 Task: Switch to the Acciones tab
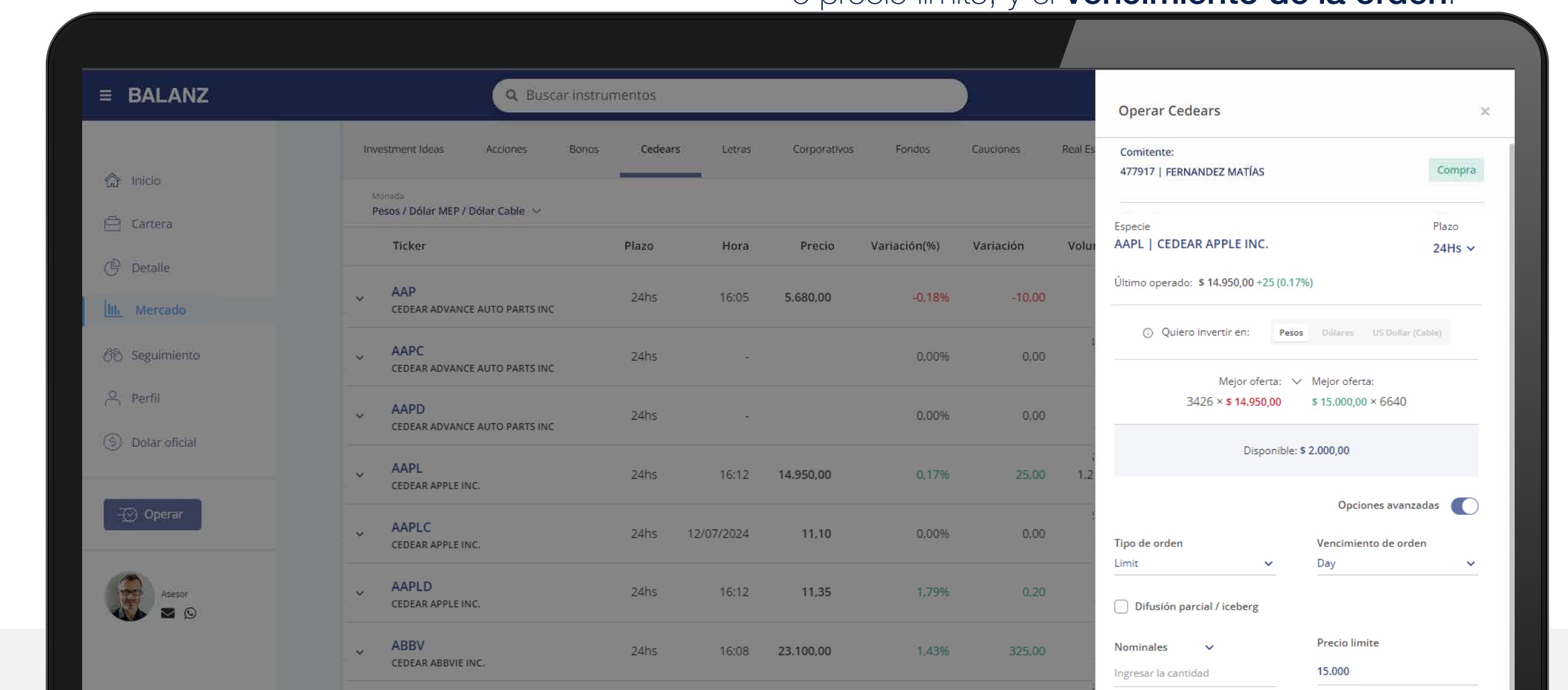(506, 149)
